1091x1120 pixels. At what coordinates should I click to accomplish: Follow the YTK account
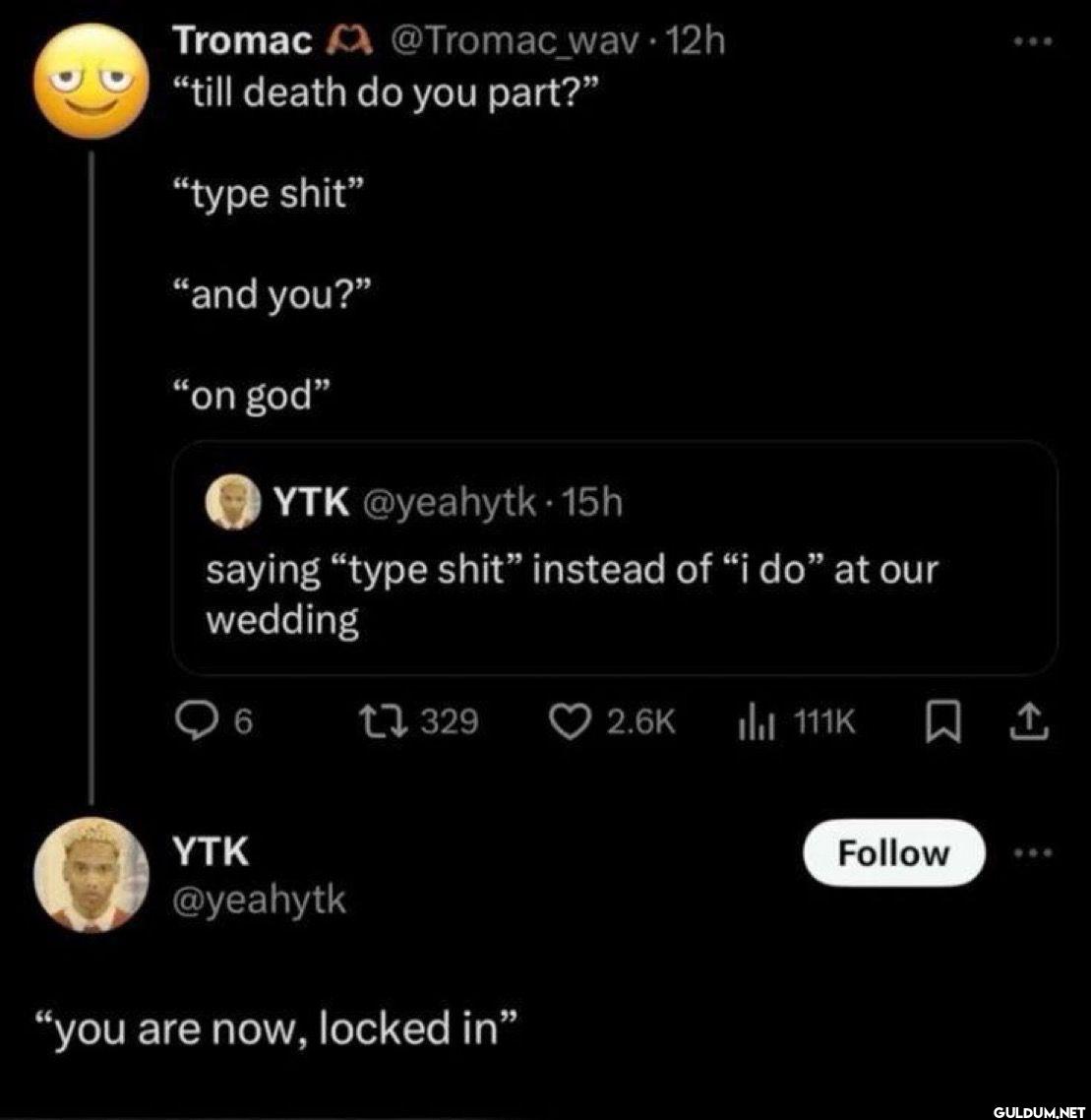(893, 852)
